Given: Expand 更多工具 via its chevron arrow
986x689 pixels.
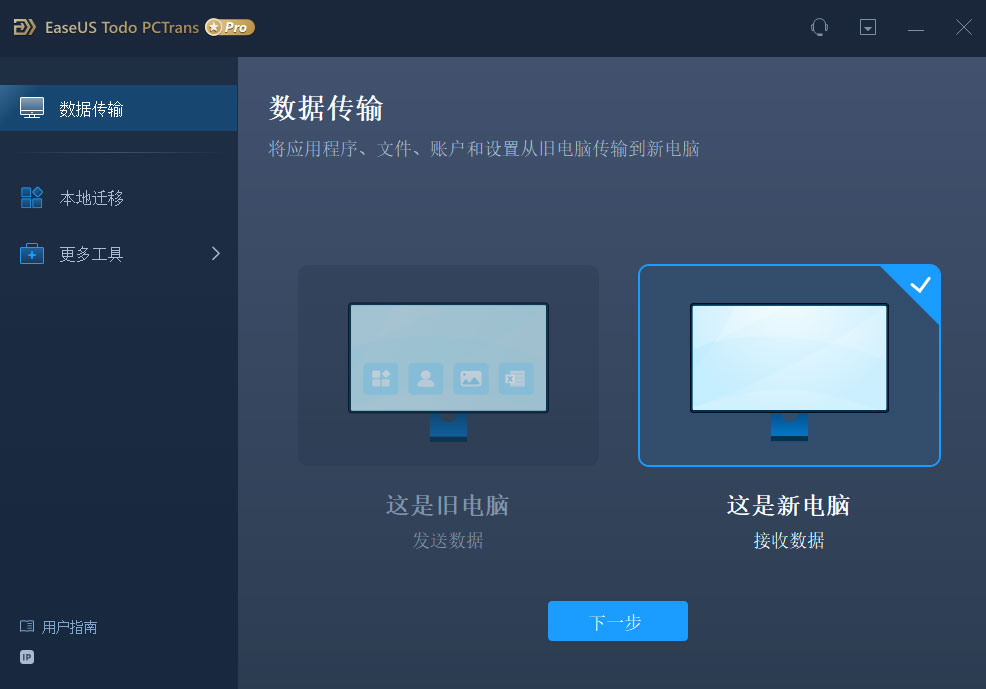Looking at the screenshot, I should pos(214,253).
